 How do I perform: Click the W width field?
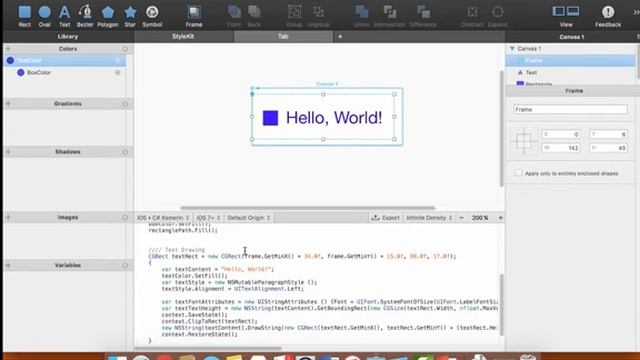(561, 148)
